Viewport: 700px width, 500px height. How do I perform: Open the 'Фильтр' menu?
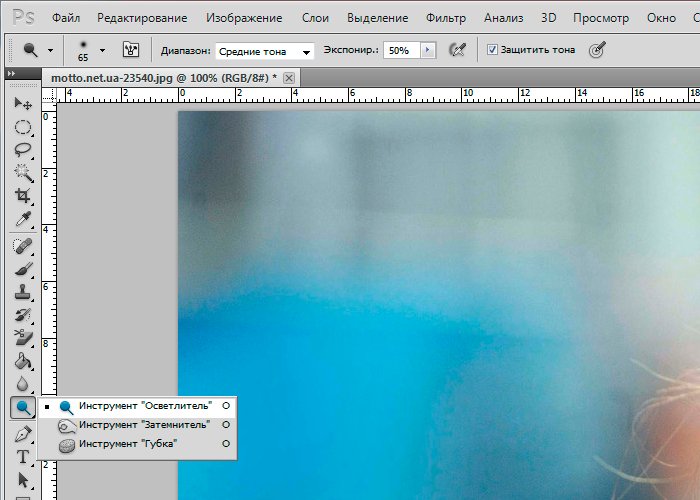click(445, 18)
